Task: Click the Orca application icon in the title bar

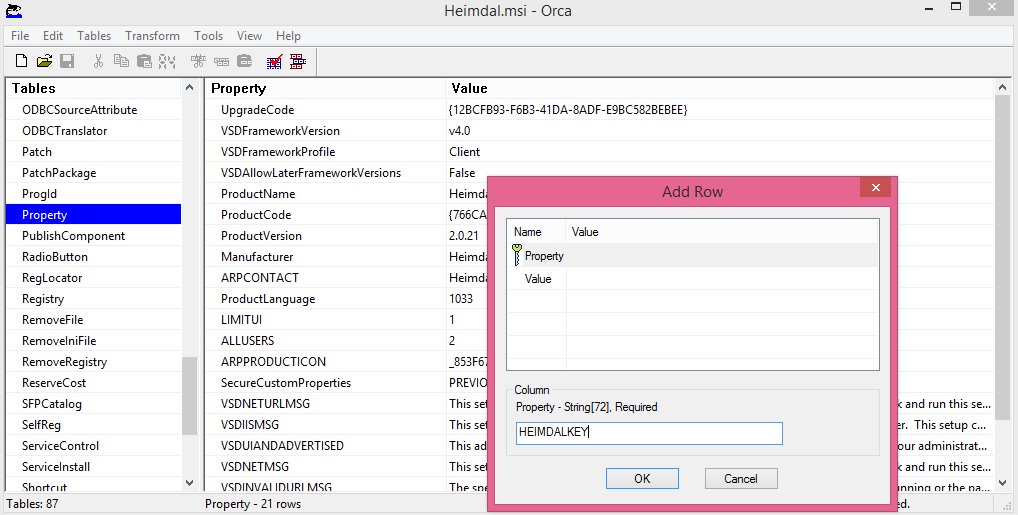Action: point(14,10)
